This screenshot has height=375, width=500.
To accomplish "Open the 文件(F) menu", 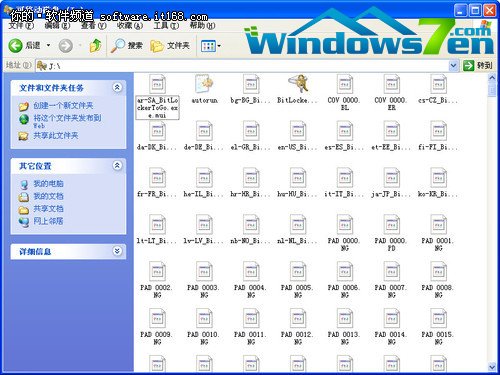I will (21, 26).
